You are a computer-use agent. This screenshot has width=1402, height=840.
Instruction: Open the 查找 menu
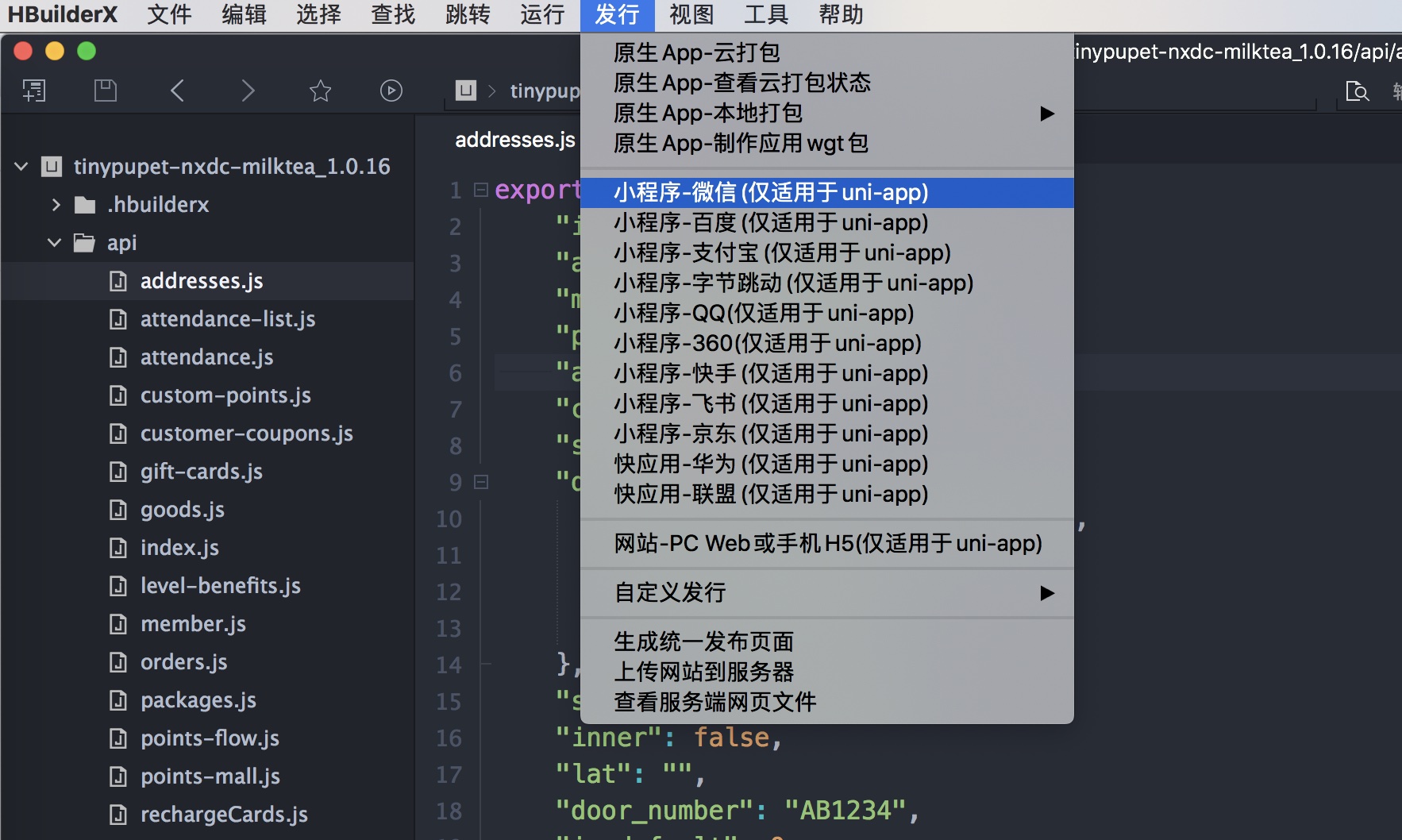coord(393,15)
